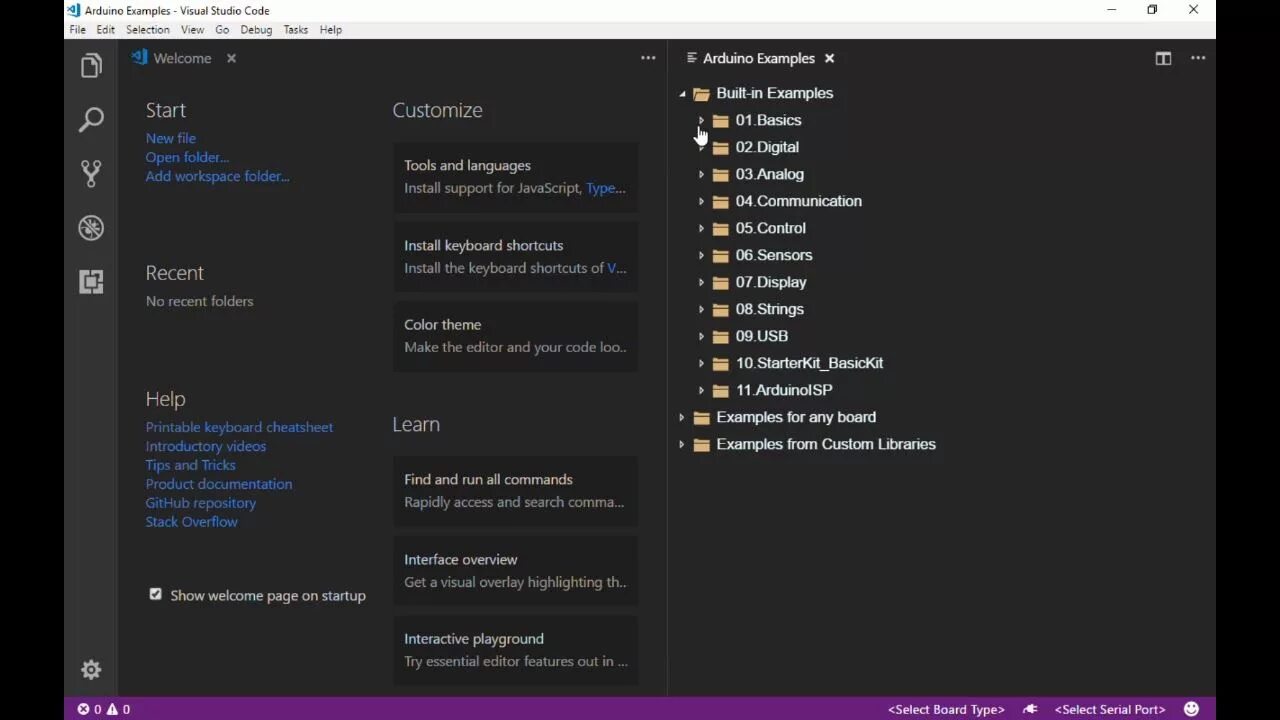1280x720 pixels.
Task: Open the Debug view in activity bar
Action: tap(91, 228)
